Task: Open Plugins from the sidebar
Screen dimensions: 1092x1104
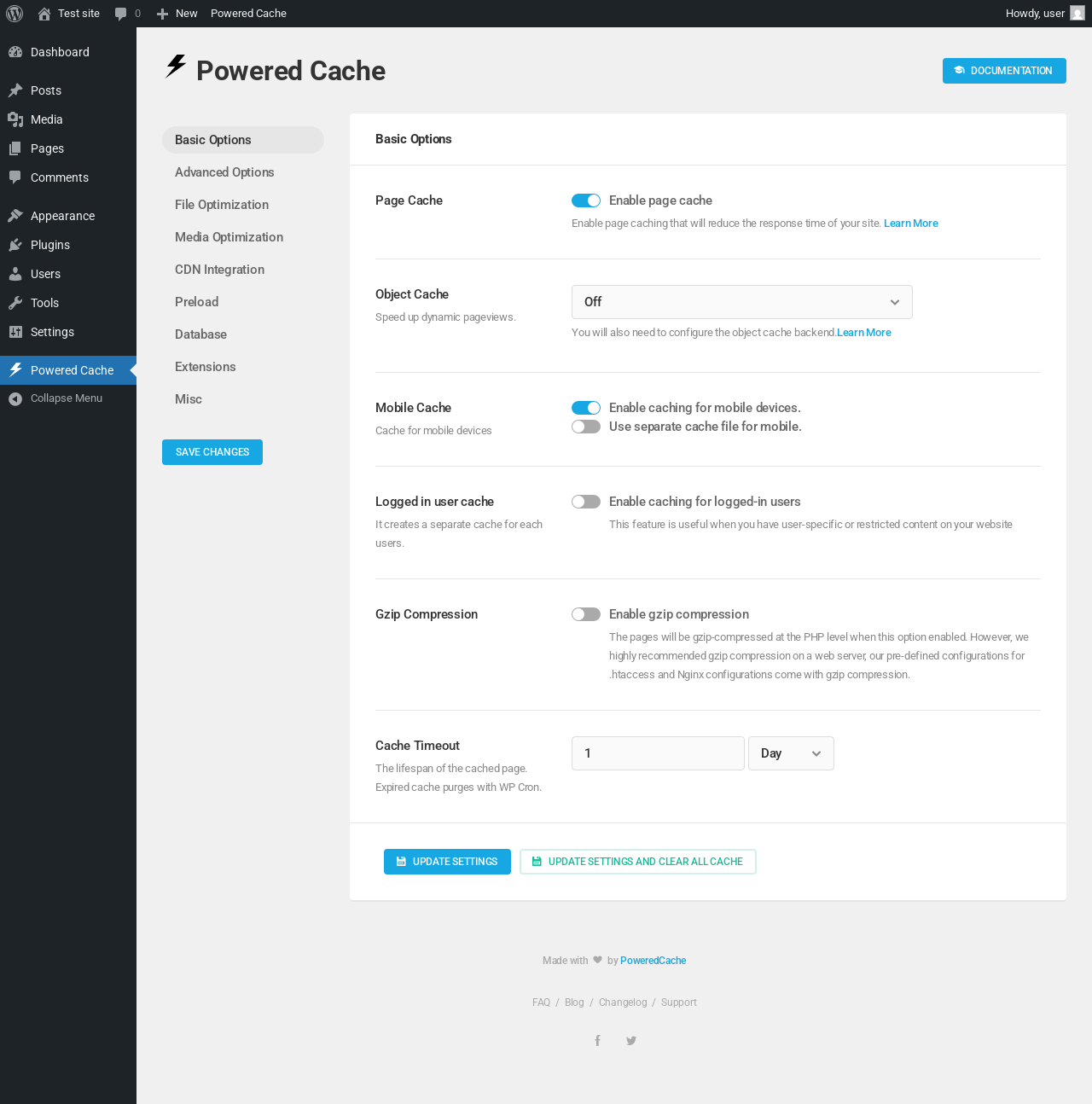Action: (50, 245)
